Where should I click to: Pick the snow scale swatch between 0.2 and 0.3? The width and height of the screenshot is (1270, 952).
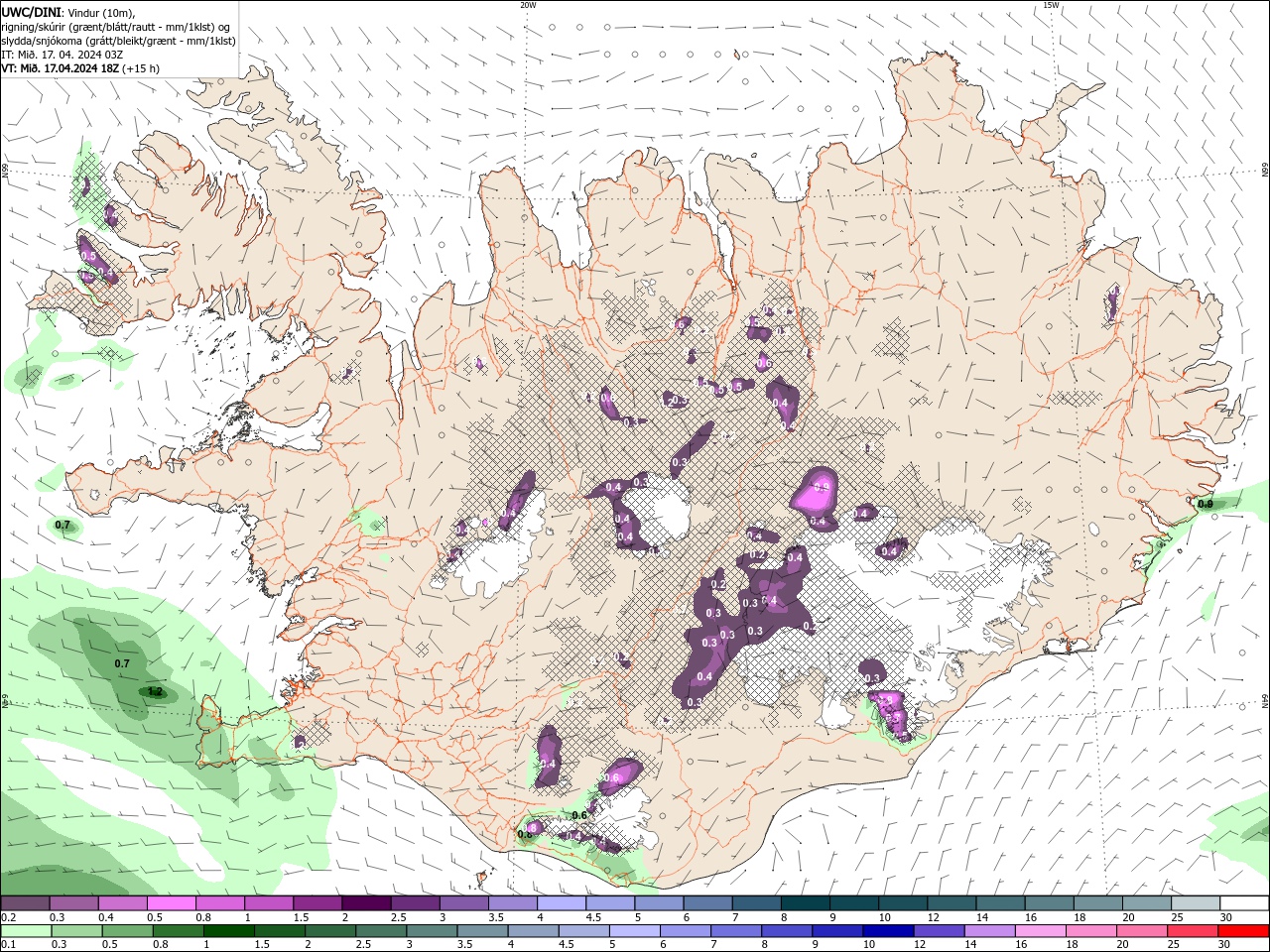pyautogui.click(x=25, y=903)
